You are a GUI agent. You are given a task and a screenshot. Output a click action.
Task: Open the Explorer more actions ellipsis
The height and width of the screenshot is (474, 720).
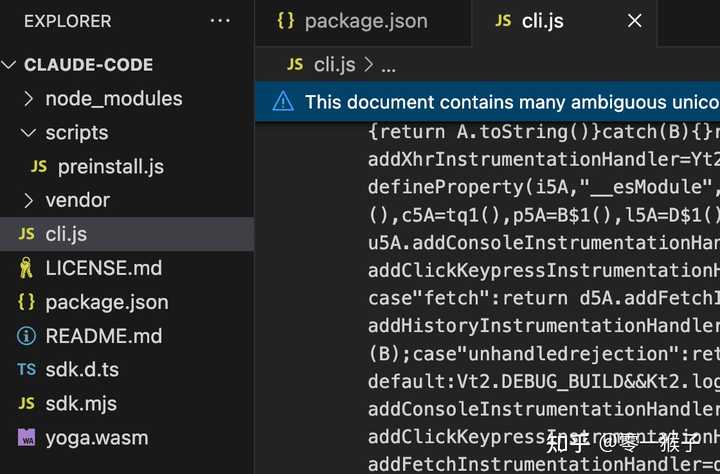pos(220,21)
